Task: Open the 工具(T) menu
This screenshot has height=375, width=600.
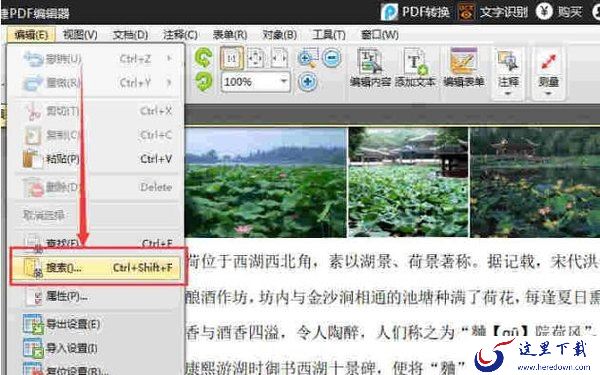Action: [x=329, y=35]
